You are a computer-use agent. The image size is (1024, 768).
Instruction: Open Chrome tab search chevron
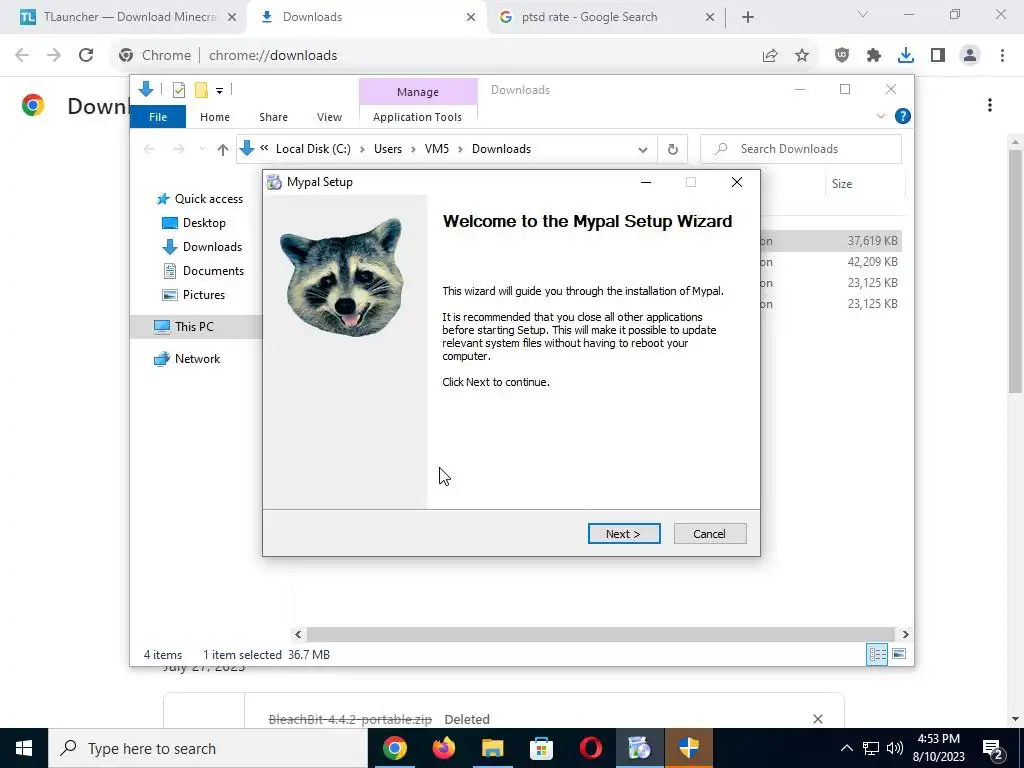pos(863,14)
